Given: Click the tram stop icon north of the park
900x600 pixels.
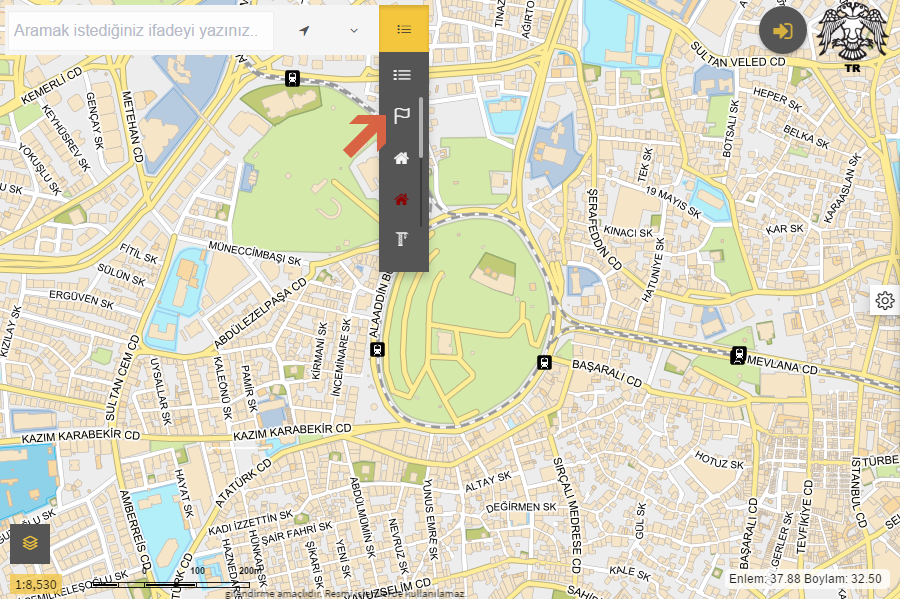Looking at the screenshot, I should click(x=291, y=77).
